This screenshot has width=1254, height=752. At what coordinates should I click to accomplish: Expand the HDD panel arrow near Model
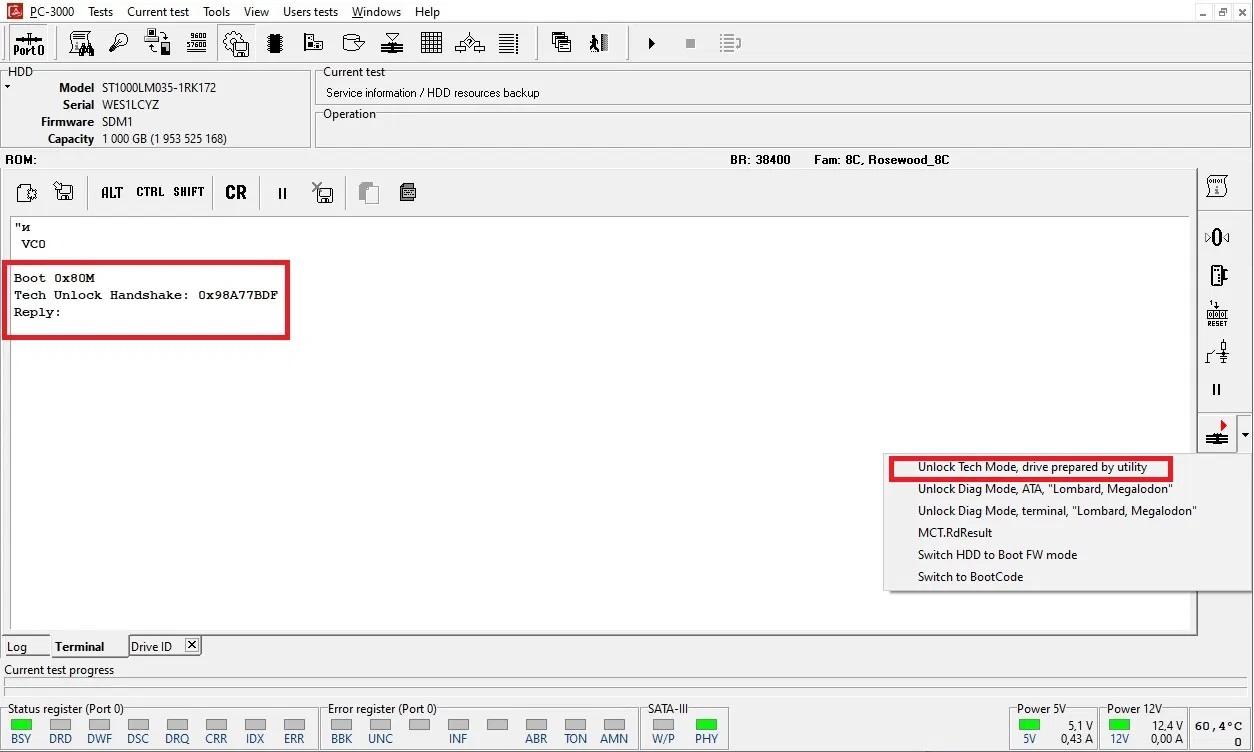click(x=8, y=88)
